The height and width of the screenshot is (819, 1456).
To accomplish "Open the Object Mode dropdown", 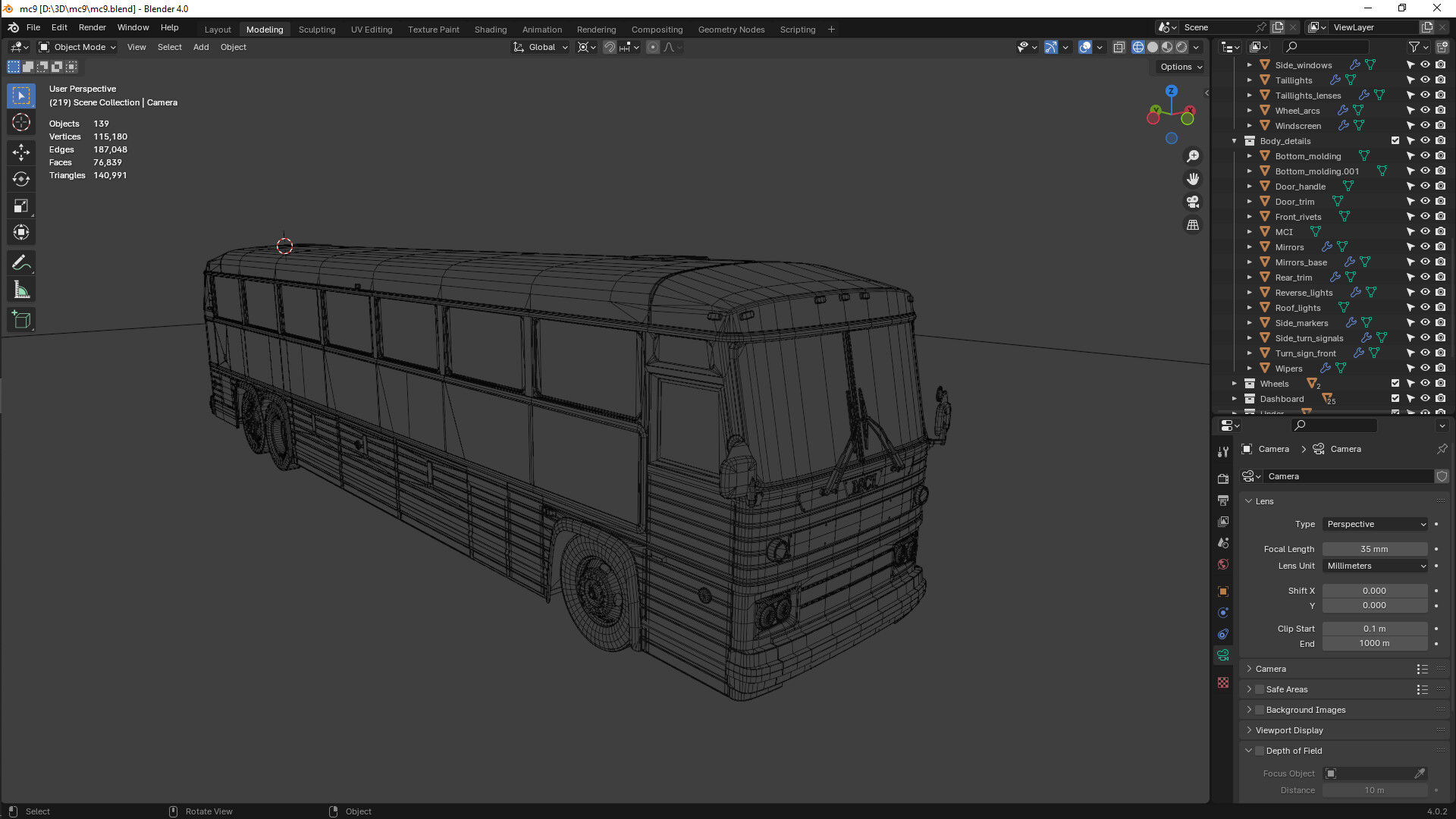I will coord(78,47).
